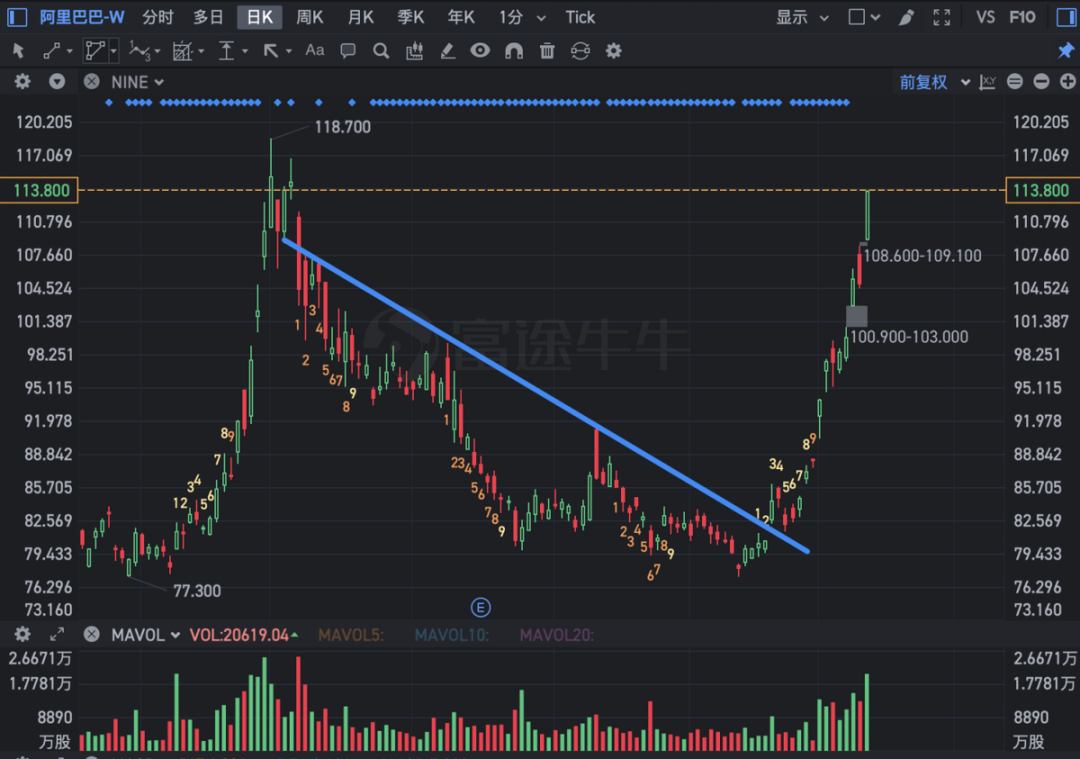Delete drawings with the trash icon

[547, 51]
